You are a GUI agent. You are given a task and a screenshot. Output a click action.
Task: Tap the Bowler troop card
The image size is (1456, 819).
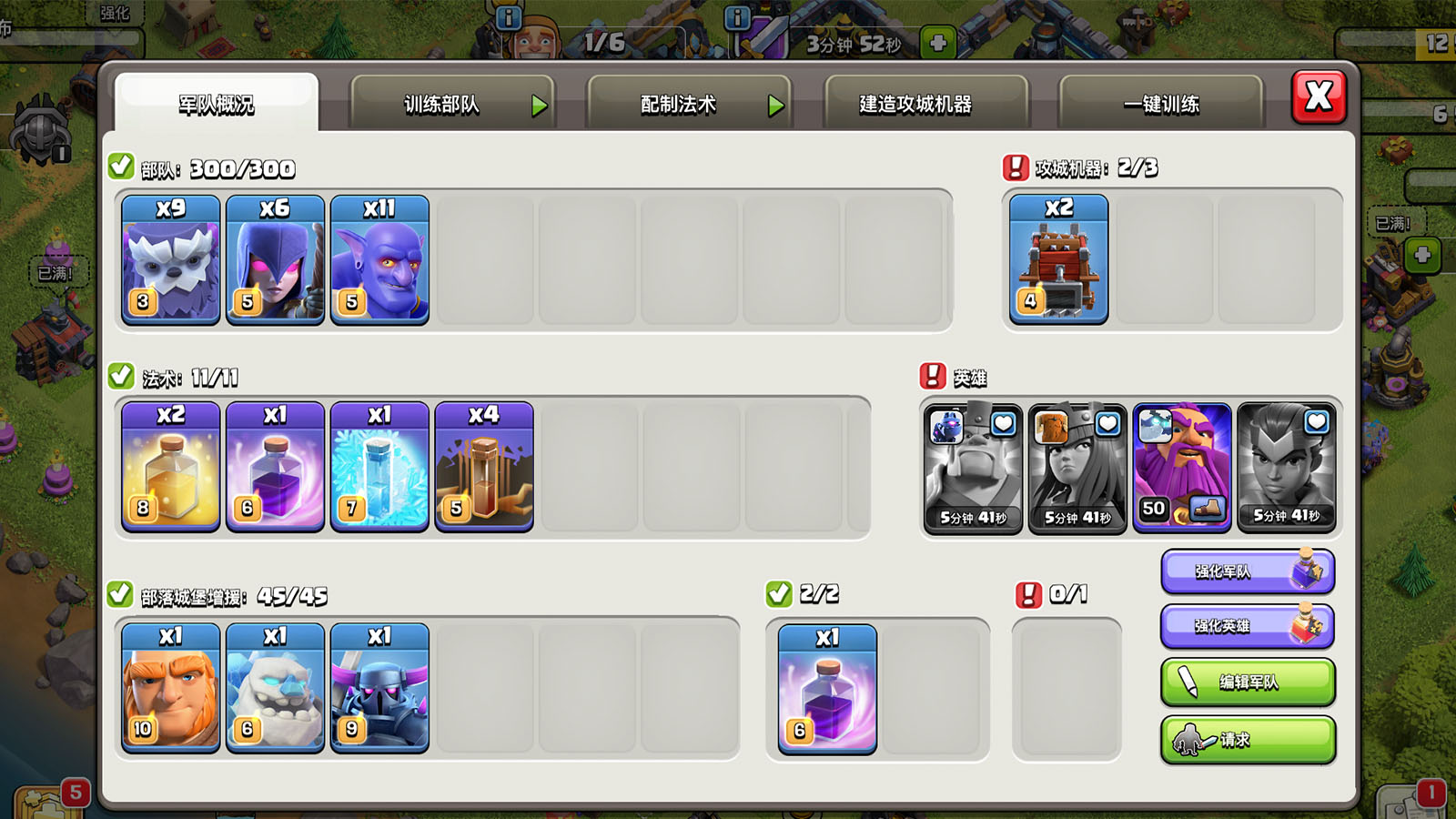(x=380, y=259)
